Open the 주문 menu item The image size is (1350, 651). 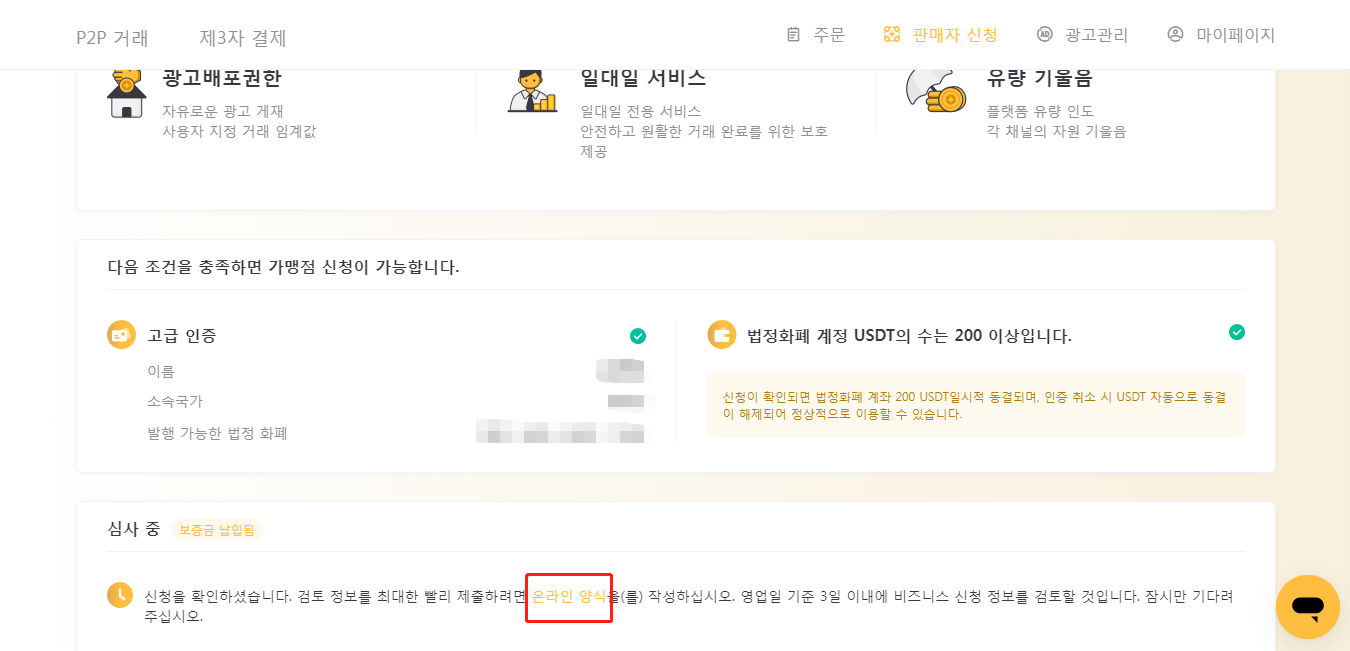coord(829,35)
